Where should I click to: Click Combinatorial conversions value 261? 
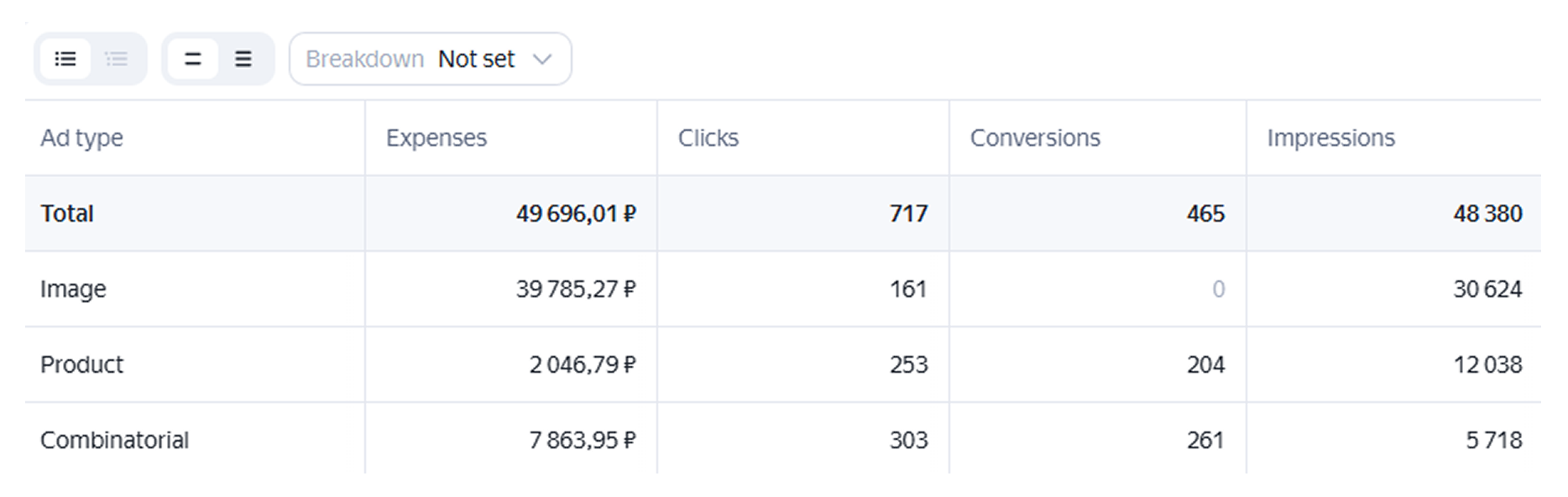pyautogui.click(x=1205, y=440)
